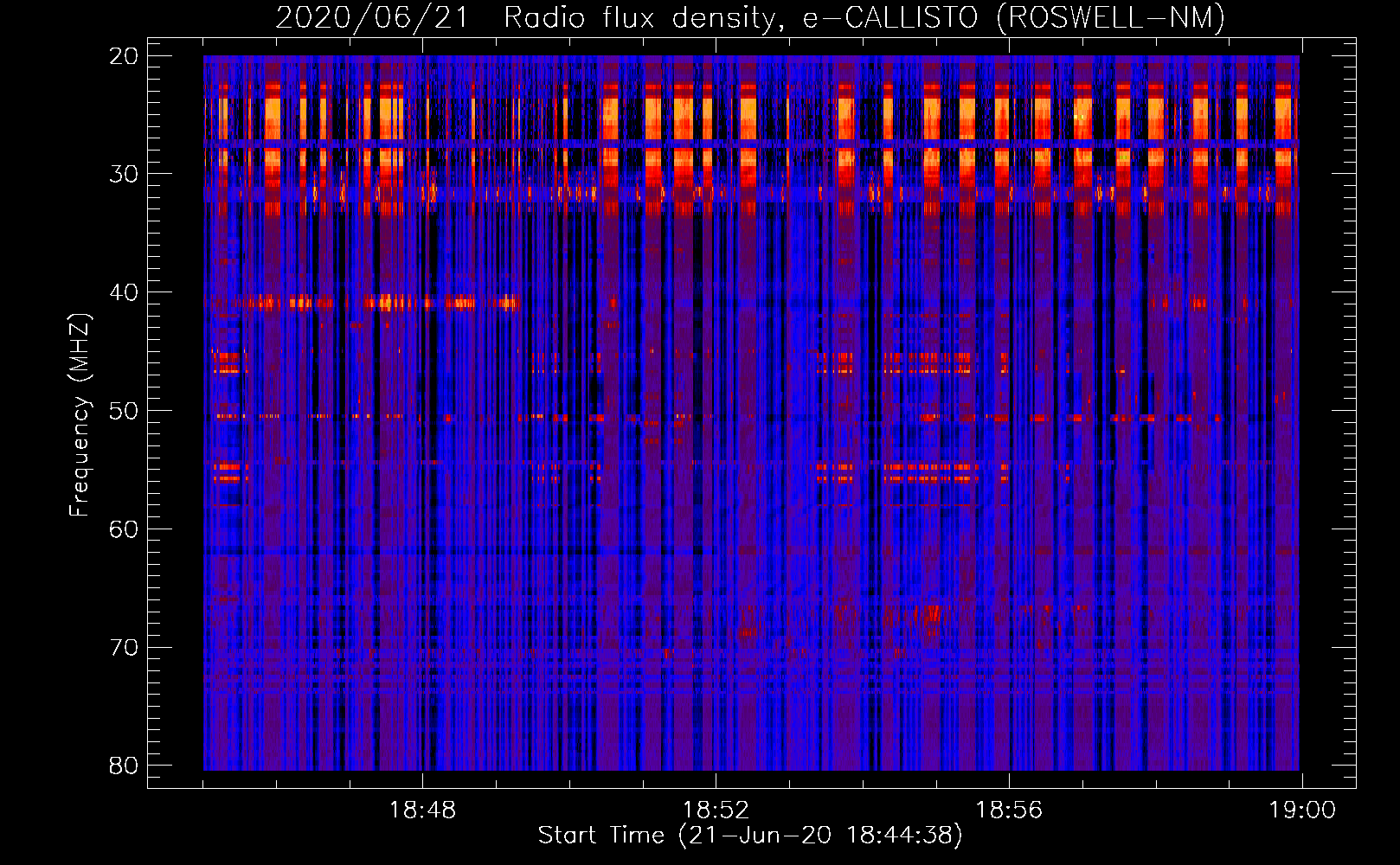This screenshot has width=1400, height=865.
Task: Click the 40 frequency tick label
Action: [x=125, y=292]
